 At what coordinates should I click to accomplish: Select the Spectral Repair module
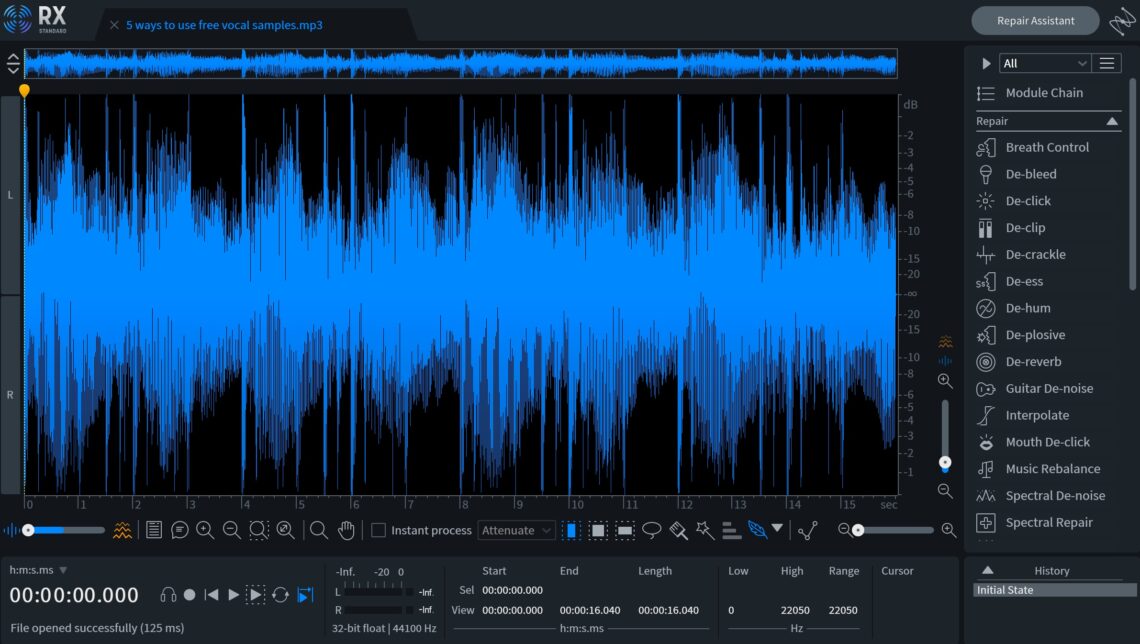(x=1050, y=522)
